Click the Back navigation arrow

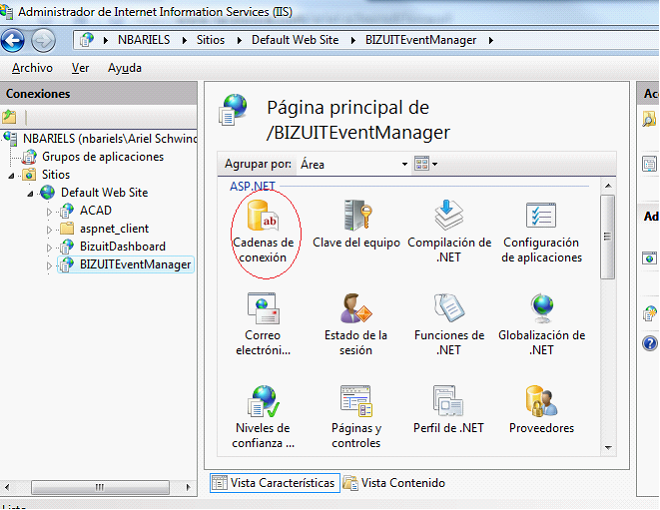pyautogui.click(x=13, y=40)
